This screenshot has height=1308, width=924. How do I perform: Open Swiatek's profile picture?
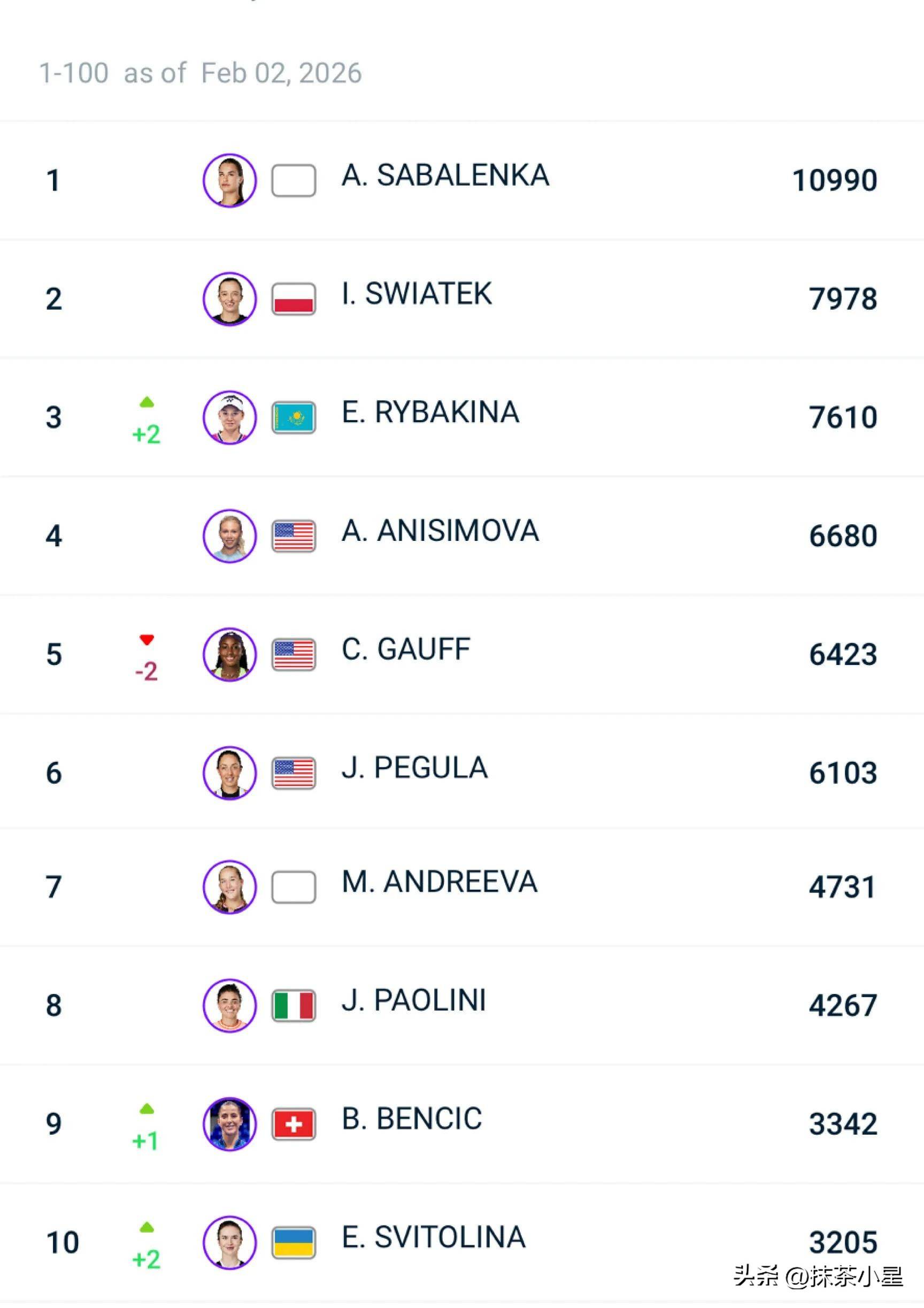pos(229,299)
